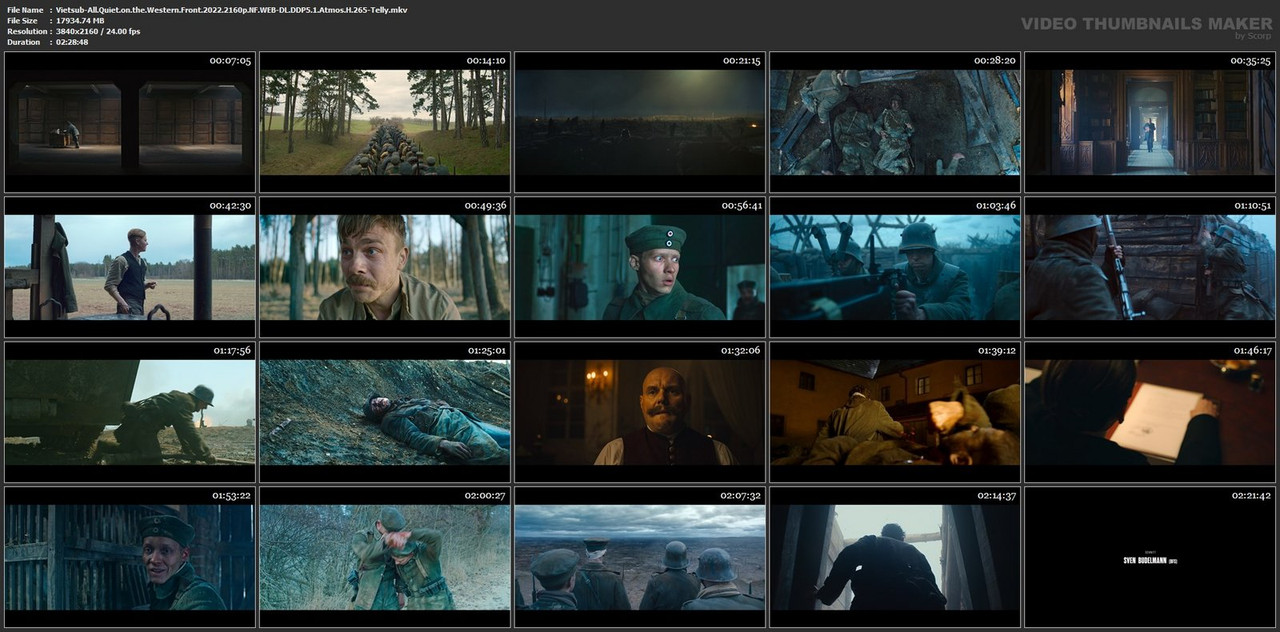1280x632 pixels.
Task: Click the SVEN BUDELMANN credit text
Action: click(x=1149, y=561)
